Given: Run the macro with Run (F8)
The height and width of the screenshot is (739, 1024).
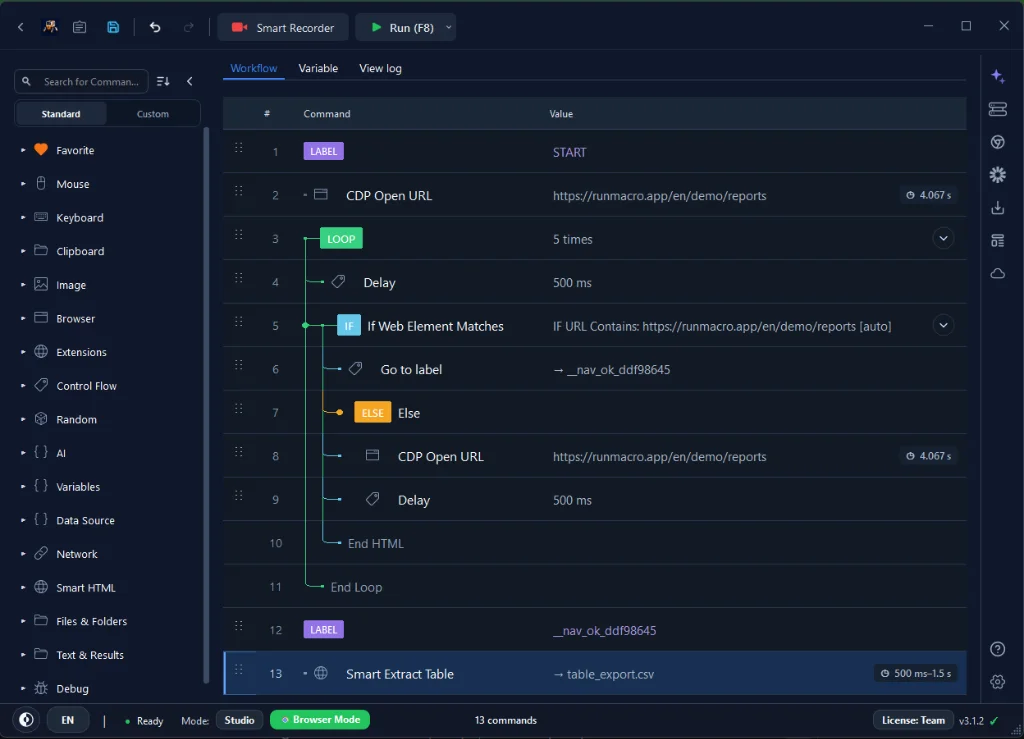Looking at the screenshot, I should (x=401, y=27).
